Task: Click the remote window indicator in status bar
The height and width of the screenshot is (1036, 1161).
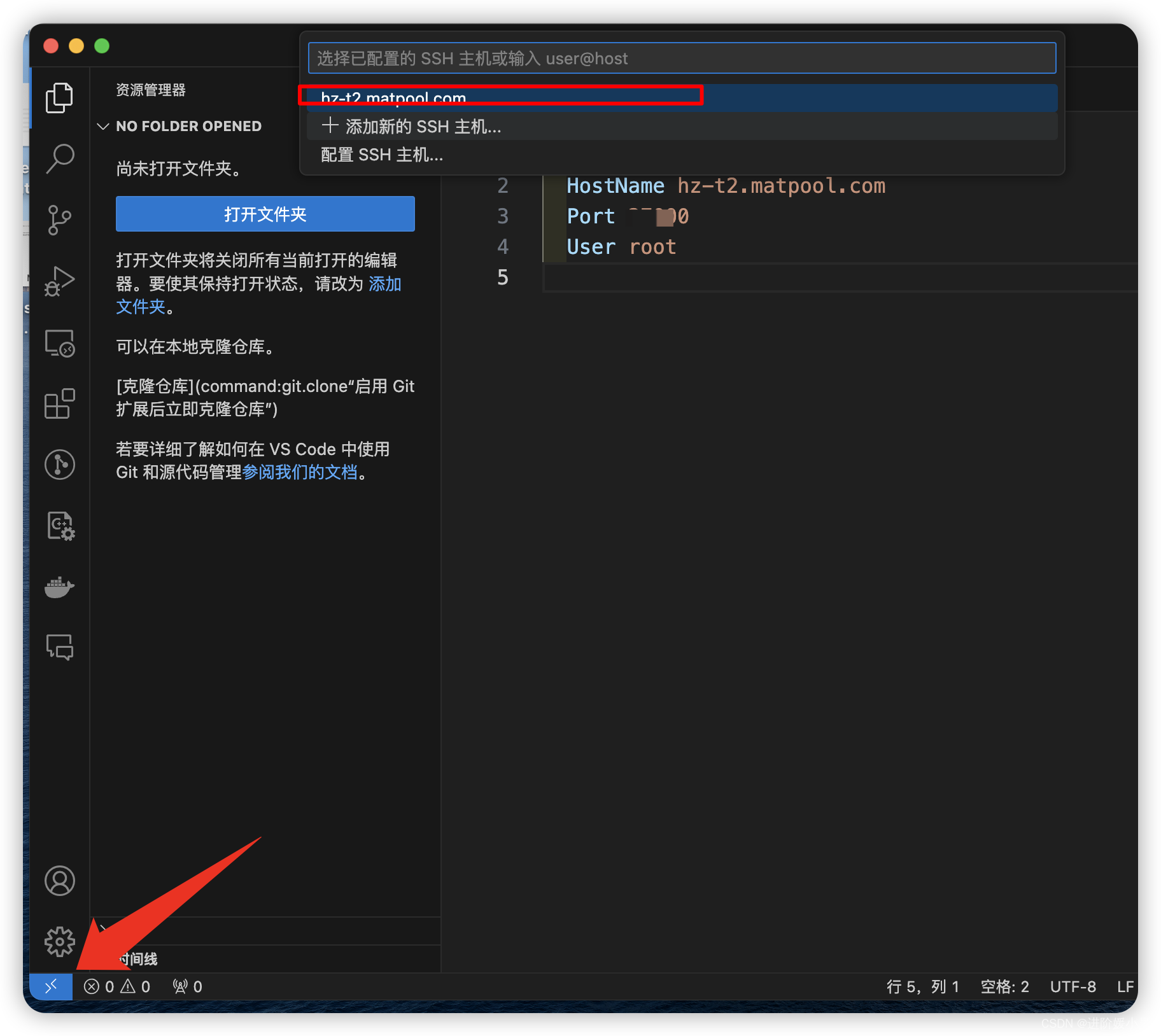Action: click(51, 986)
